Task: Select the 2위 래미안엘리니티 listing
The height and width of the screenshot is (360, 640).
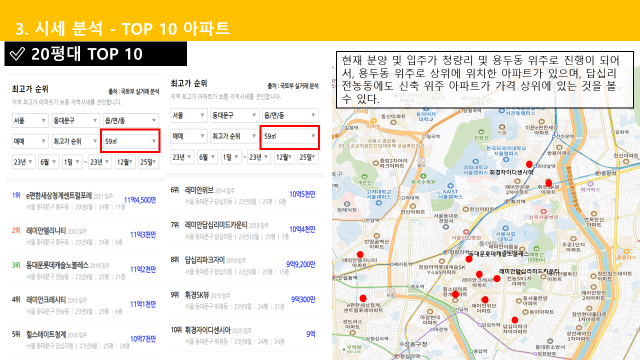Action: tap(85, 236)
